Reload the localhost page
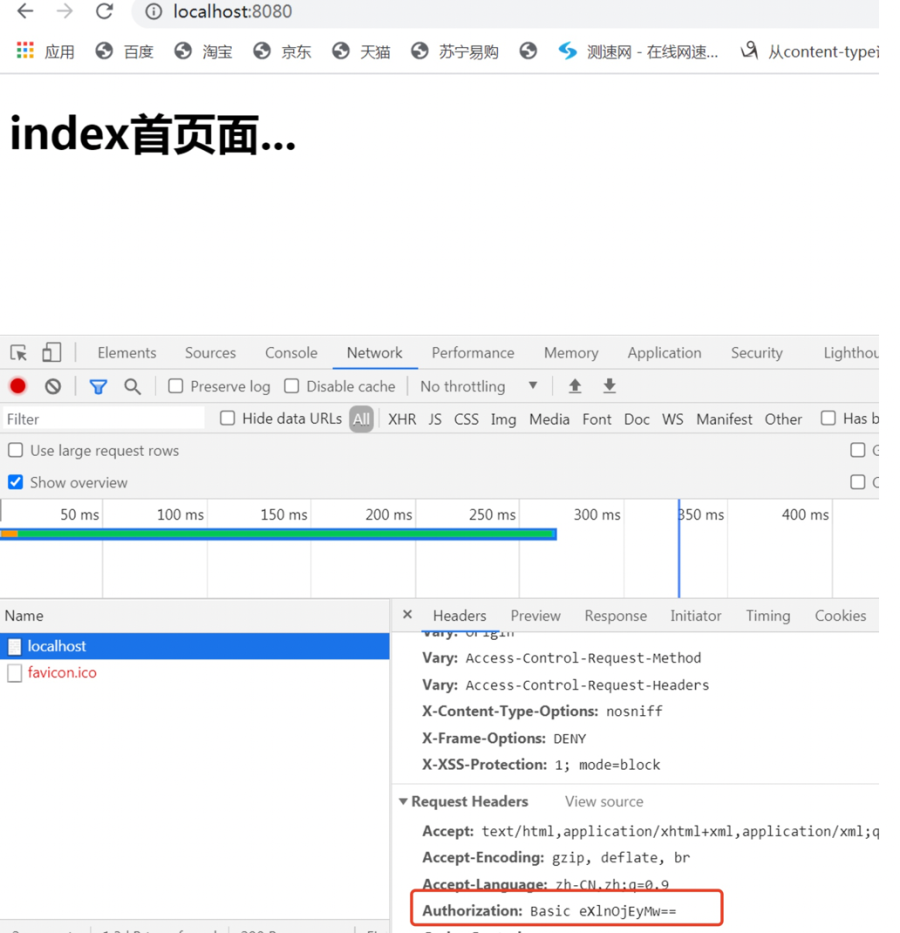This screenshot has width=900, height=933. (x=104, y=13)
